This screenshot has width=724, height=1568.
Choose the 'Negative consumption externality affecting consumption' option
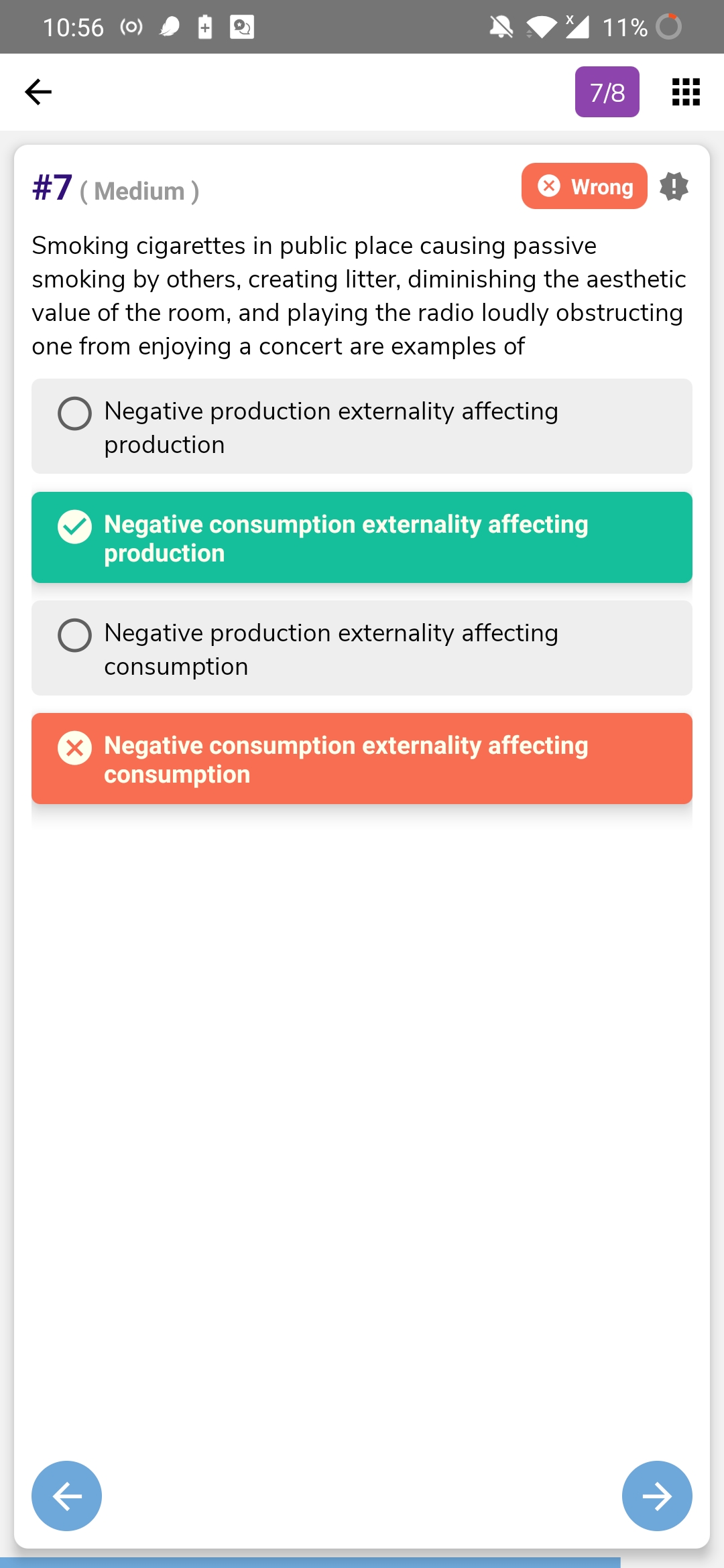click(x=362, y=759)
